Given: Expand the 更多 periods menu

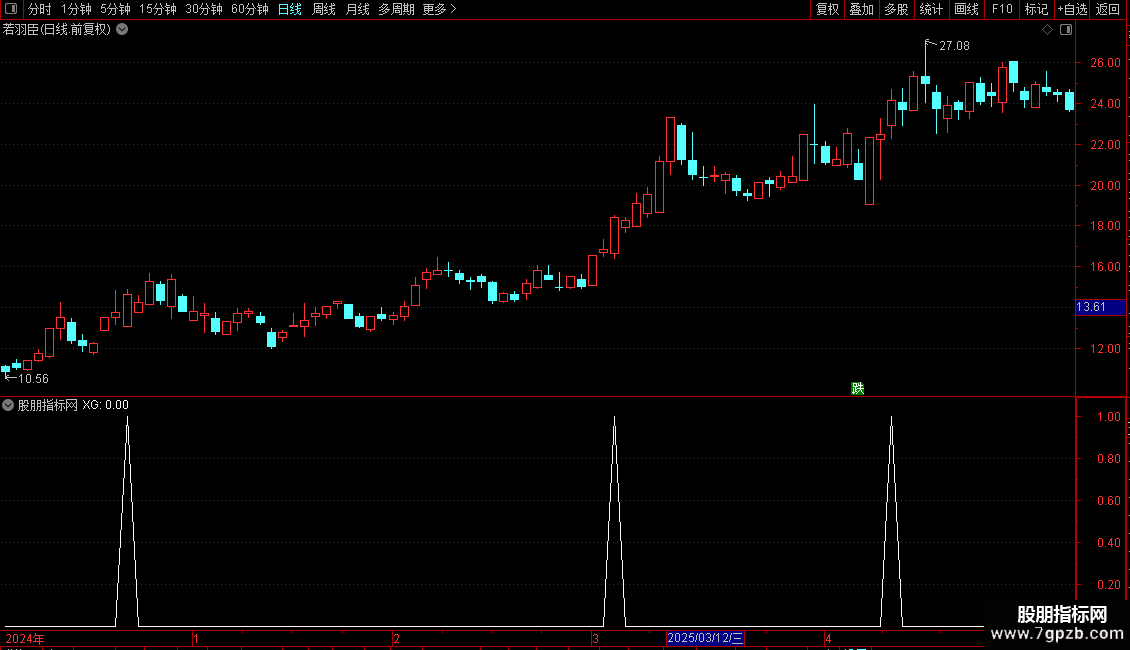Looking at the screenshot, I should pyautogui.click(x=440, y=9).
